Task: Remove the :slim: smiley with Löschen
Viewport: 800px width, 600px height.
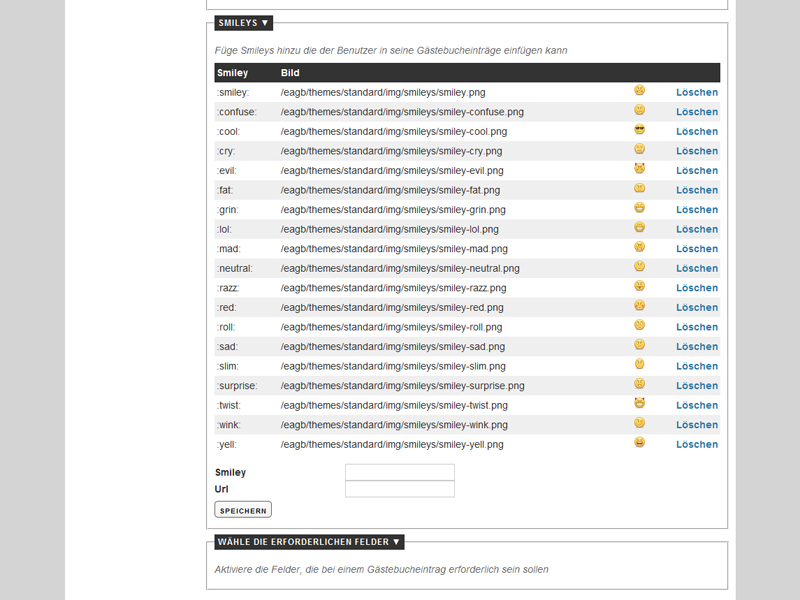Action: coord(697,366)
